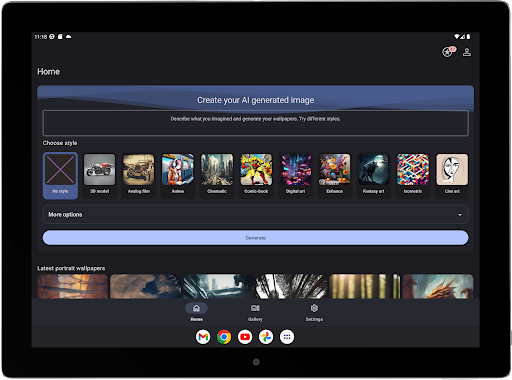512x380 pixels.
Task: Focus the image description input field
Action: pyautogui.click(x=255, y=123)
